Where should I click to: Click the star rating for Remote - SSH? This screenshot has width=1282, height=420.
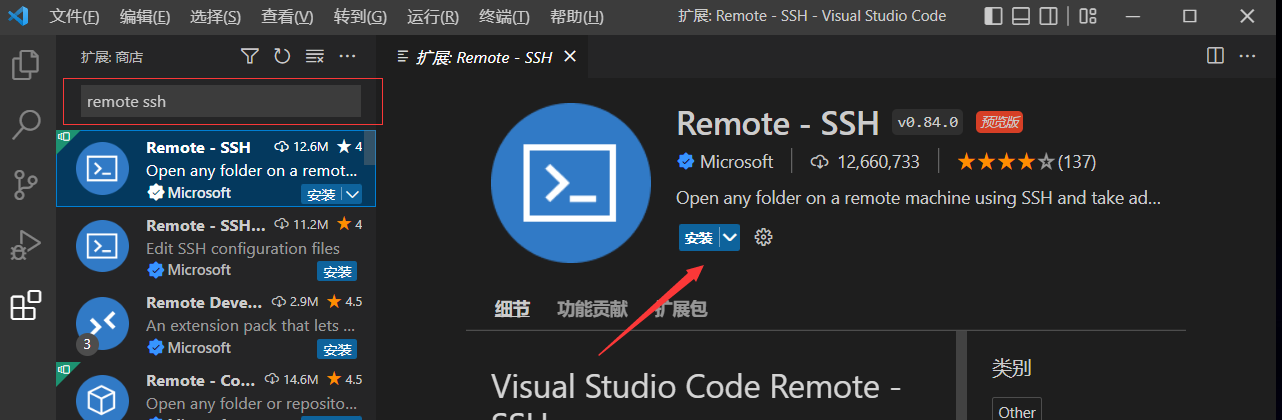1005,161
